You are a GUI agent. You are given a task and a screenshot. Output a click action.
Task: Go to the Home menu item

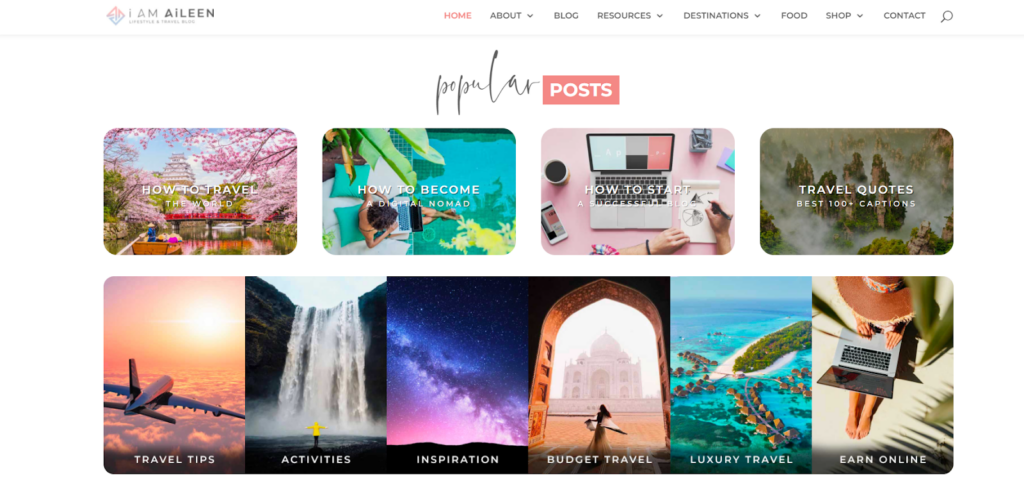click(457, 16)
